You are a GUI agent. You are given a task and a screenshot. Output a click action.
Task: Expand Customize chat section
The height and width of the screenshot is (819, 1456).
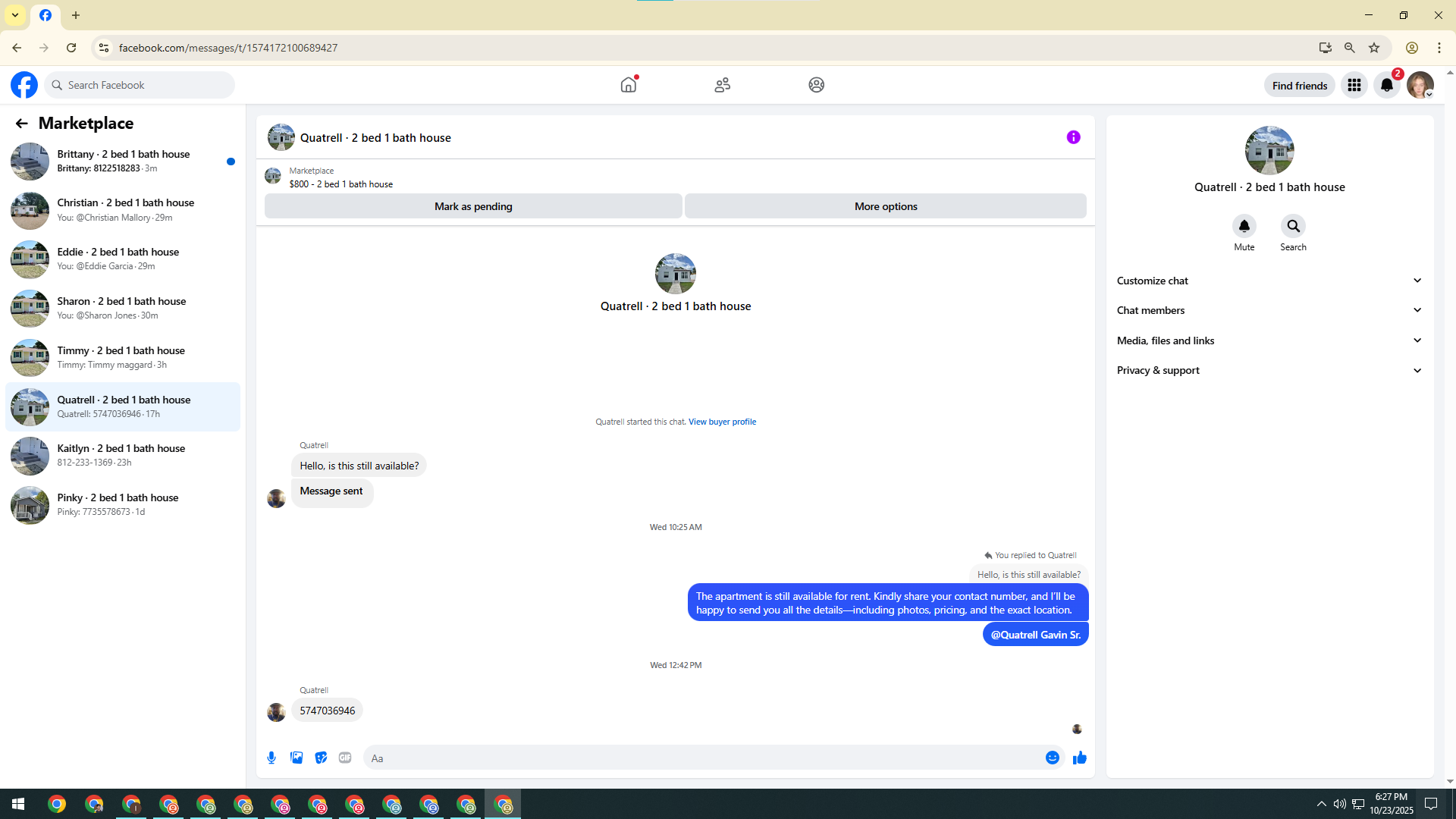point(1269,281)
